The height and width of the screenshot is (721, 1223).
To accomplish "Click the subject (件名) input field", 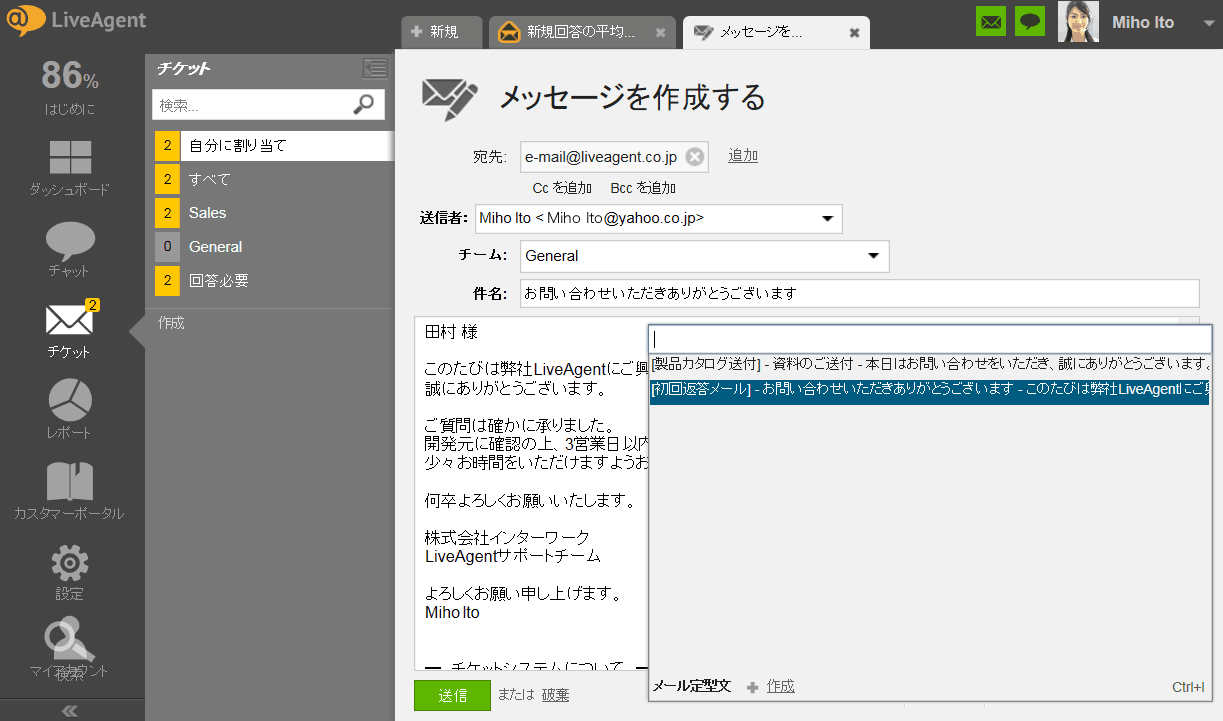I will click(859, 293).
